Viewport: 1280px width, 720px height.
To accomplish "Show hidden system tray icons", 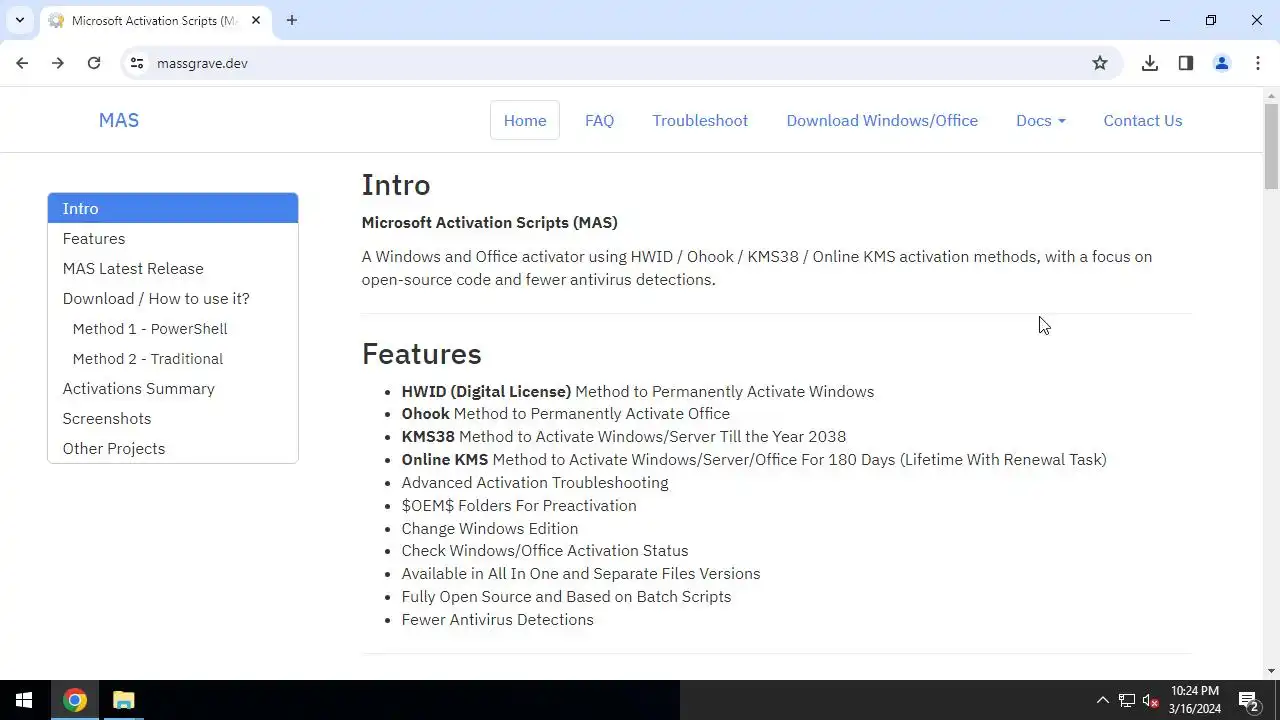I will pyautogui.click(x=1102, y=700).
